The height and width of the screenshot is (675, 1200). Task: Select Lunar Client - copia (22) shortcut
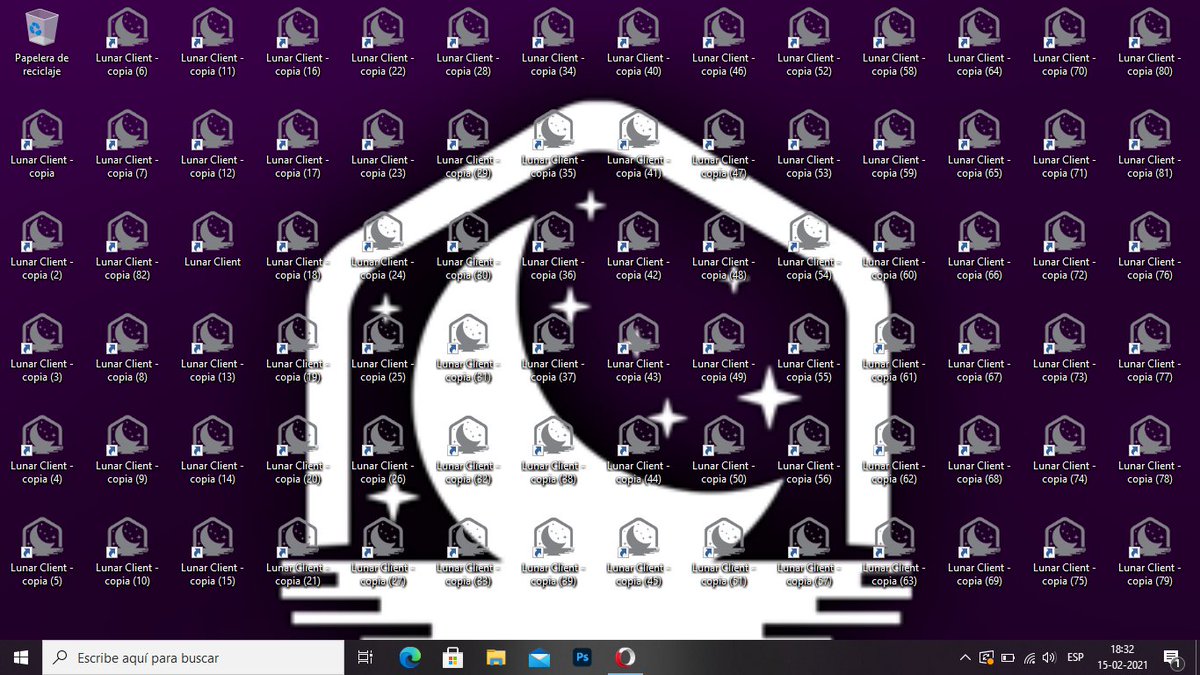pyautogui.click(x=383, y=44)
